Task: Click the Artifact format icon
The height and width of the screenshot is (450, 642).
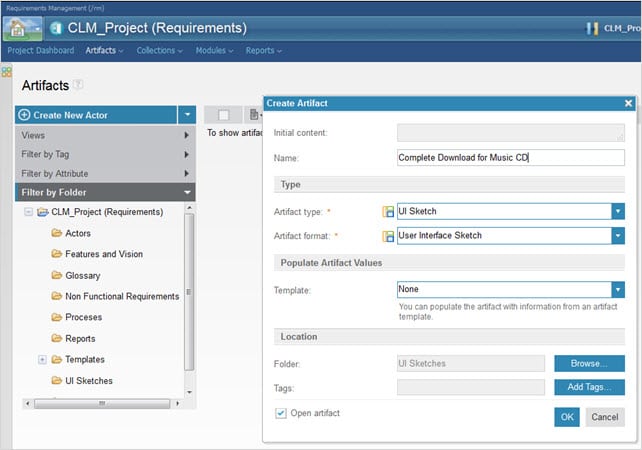Action: point(388,235)
